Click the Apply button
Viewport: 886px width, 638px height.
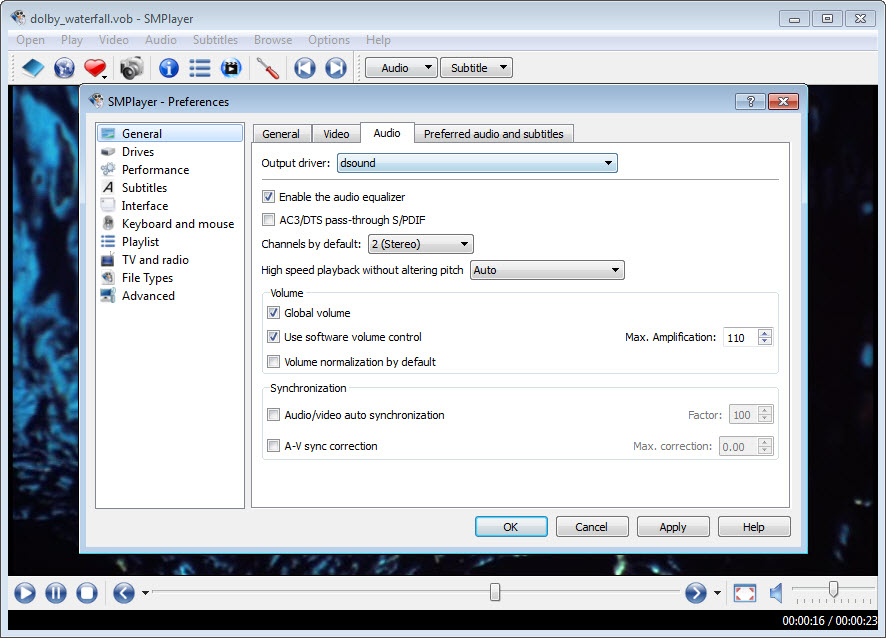coord(672,527)
